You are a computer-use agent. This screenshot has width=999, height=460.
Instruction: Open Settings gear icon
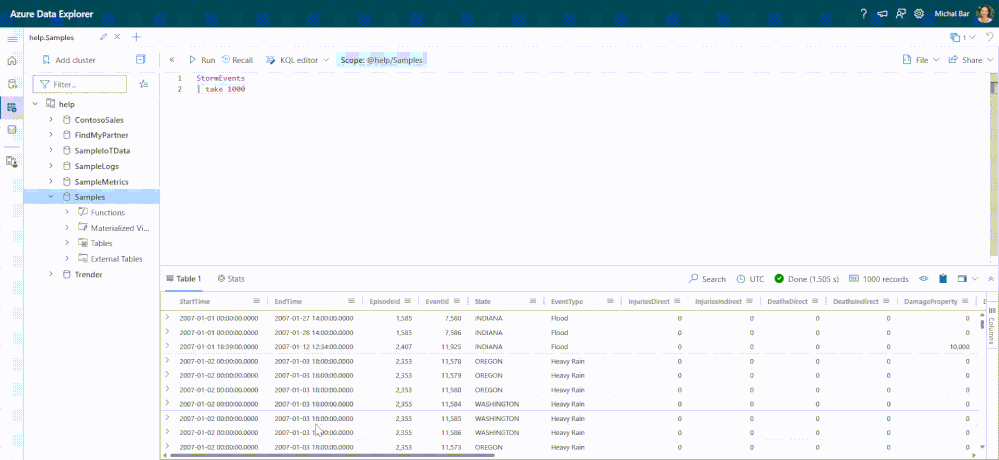[919, 13]
